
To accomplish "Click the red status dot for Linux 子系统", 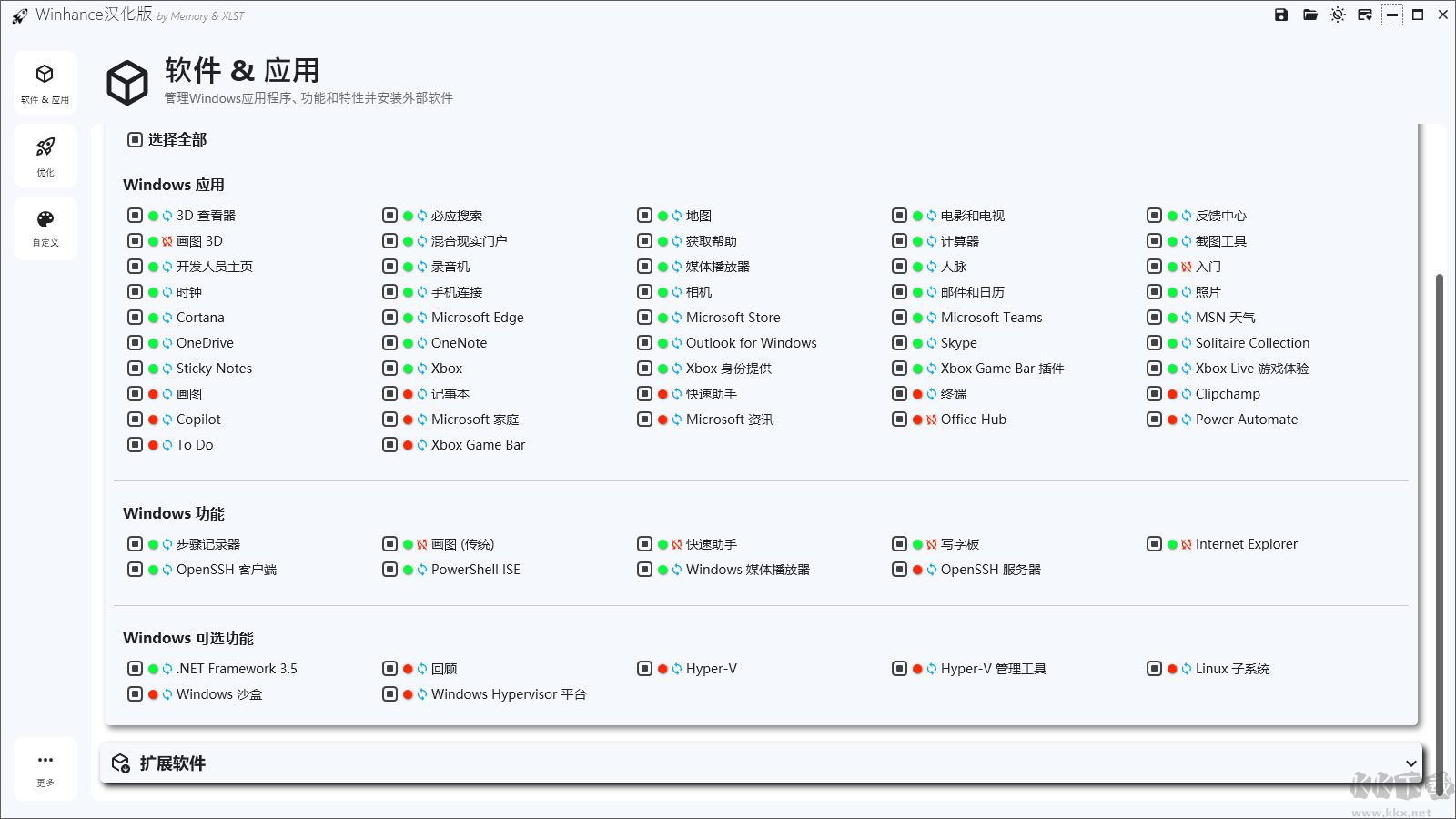I will pos(1172,669).
